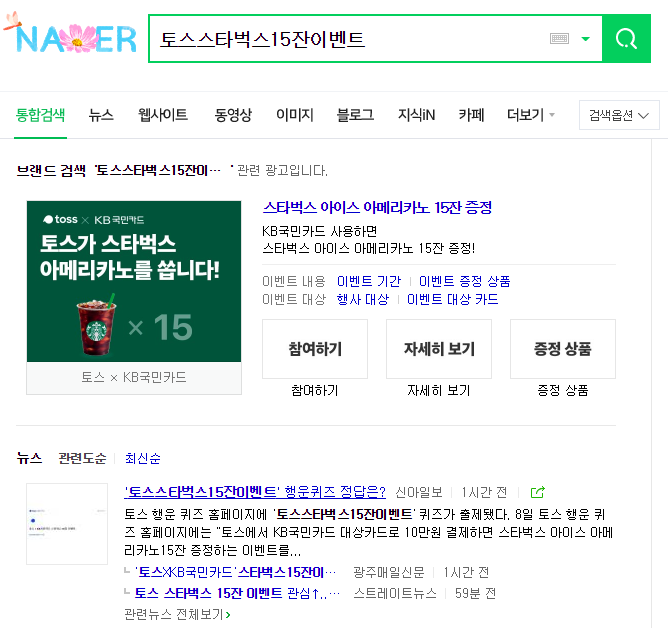Click the 자세히 보기 box button
The image size is (668, 628).
pyautogui.click(x=439, y=349)
